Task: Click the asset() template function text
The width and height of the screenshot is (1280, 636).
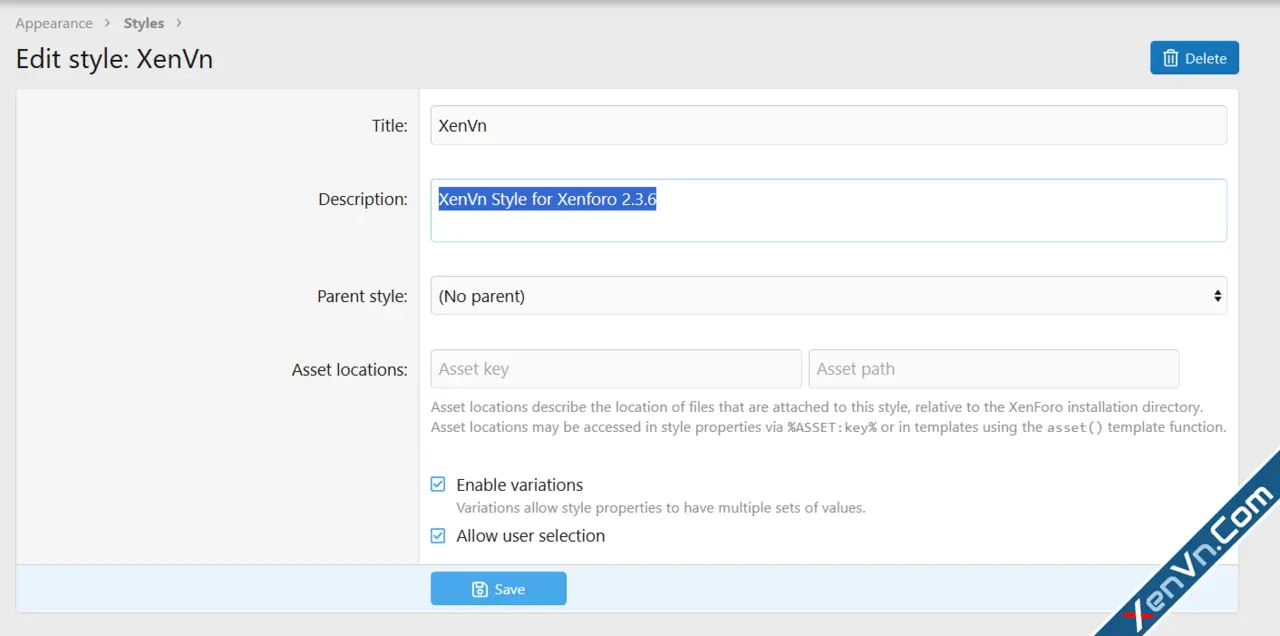Action: tap(1075, 427)
